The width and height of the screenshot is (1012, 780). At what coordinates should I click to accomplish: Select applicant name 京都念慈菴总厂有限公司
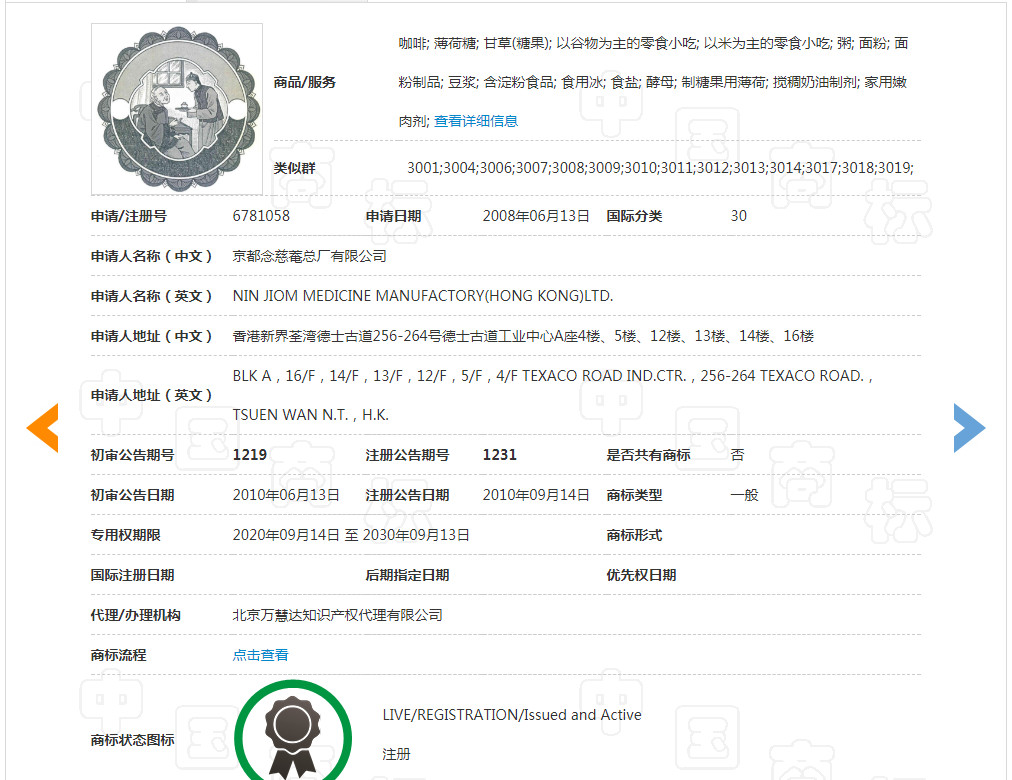(x=309, y=256)
